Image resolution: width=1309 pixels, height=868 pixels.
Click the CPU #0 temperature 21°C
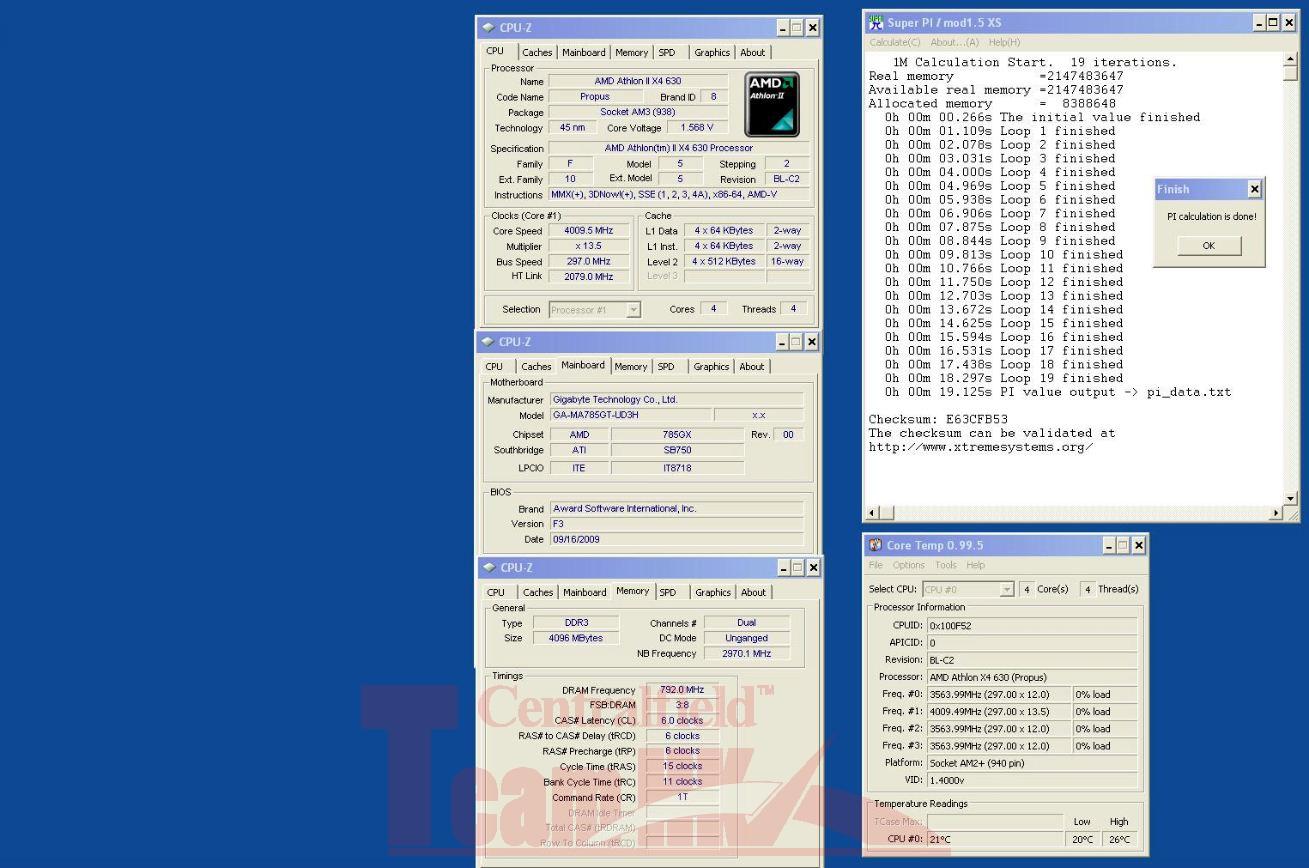pyautogui.click(x=995, y=839)
